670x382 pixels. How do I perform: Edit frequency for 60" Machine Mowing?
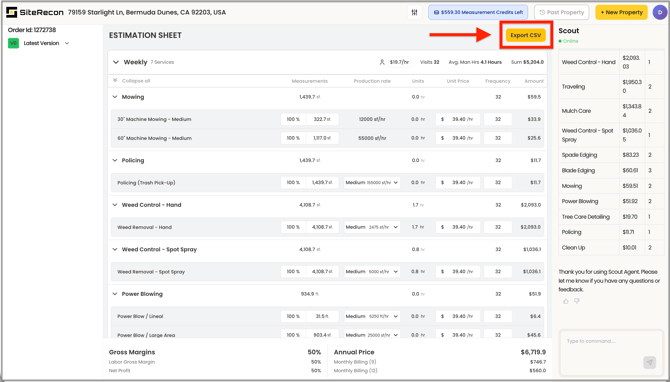coord(498,138)
